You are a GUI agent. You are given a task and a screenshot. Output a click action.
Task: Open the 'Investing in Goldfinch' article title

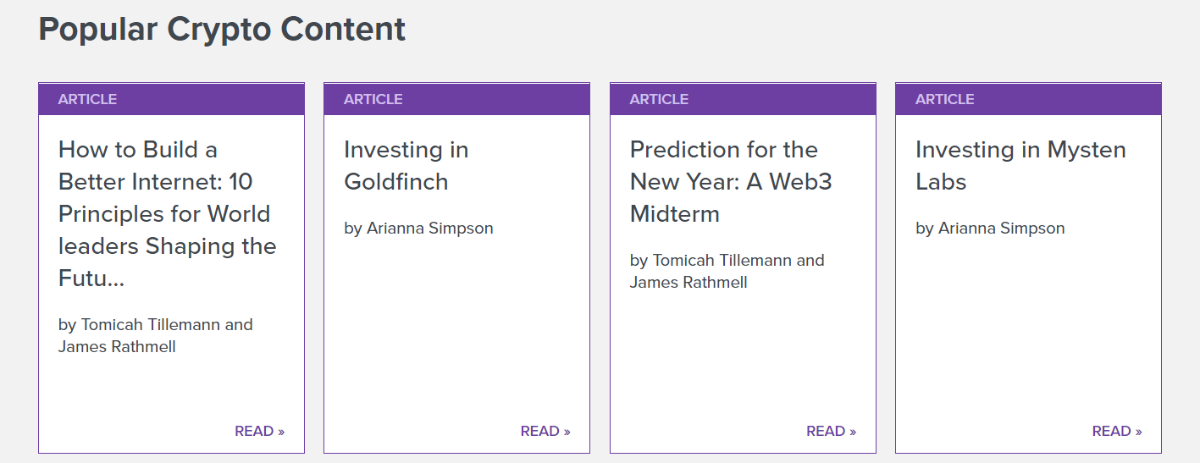(405, 165)
